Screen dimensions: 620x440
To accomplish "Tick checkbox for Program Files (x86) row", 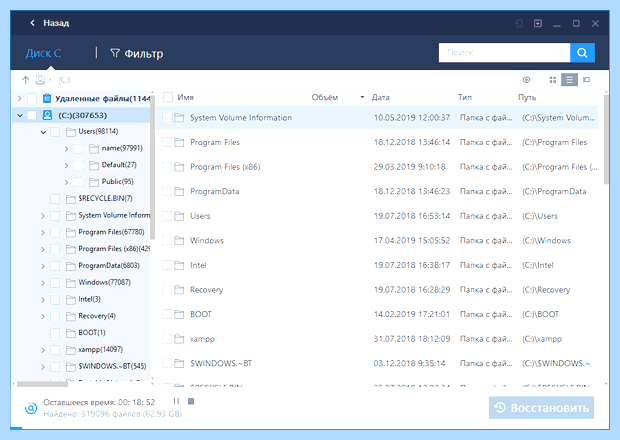I will click(167, 167).
